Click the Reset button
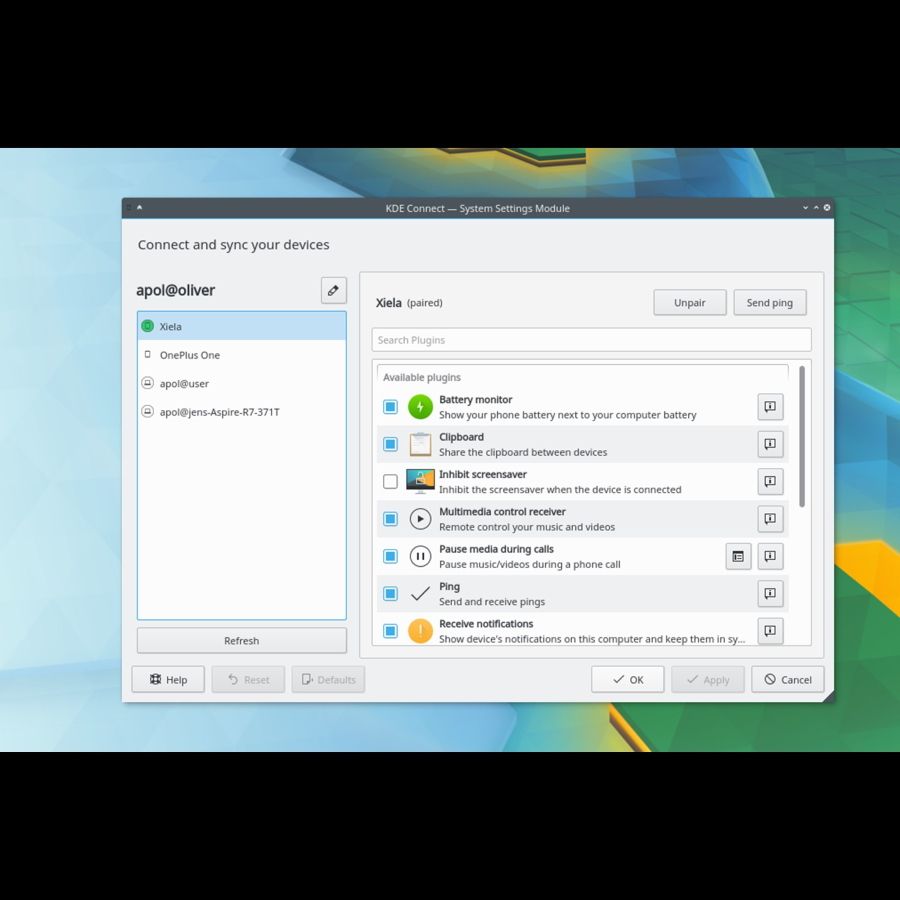900x900 pixels. [x=249, y=680]
